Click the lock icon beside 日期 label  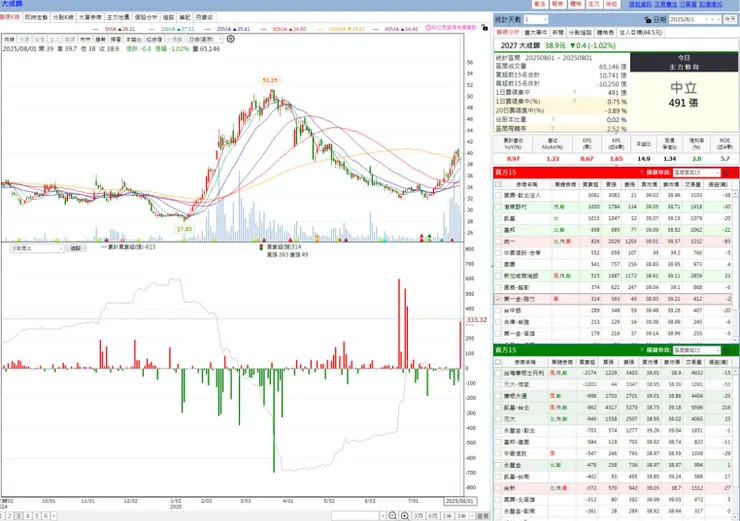648,19
